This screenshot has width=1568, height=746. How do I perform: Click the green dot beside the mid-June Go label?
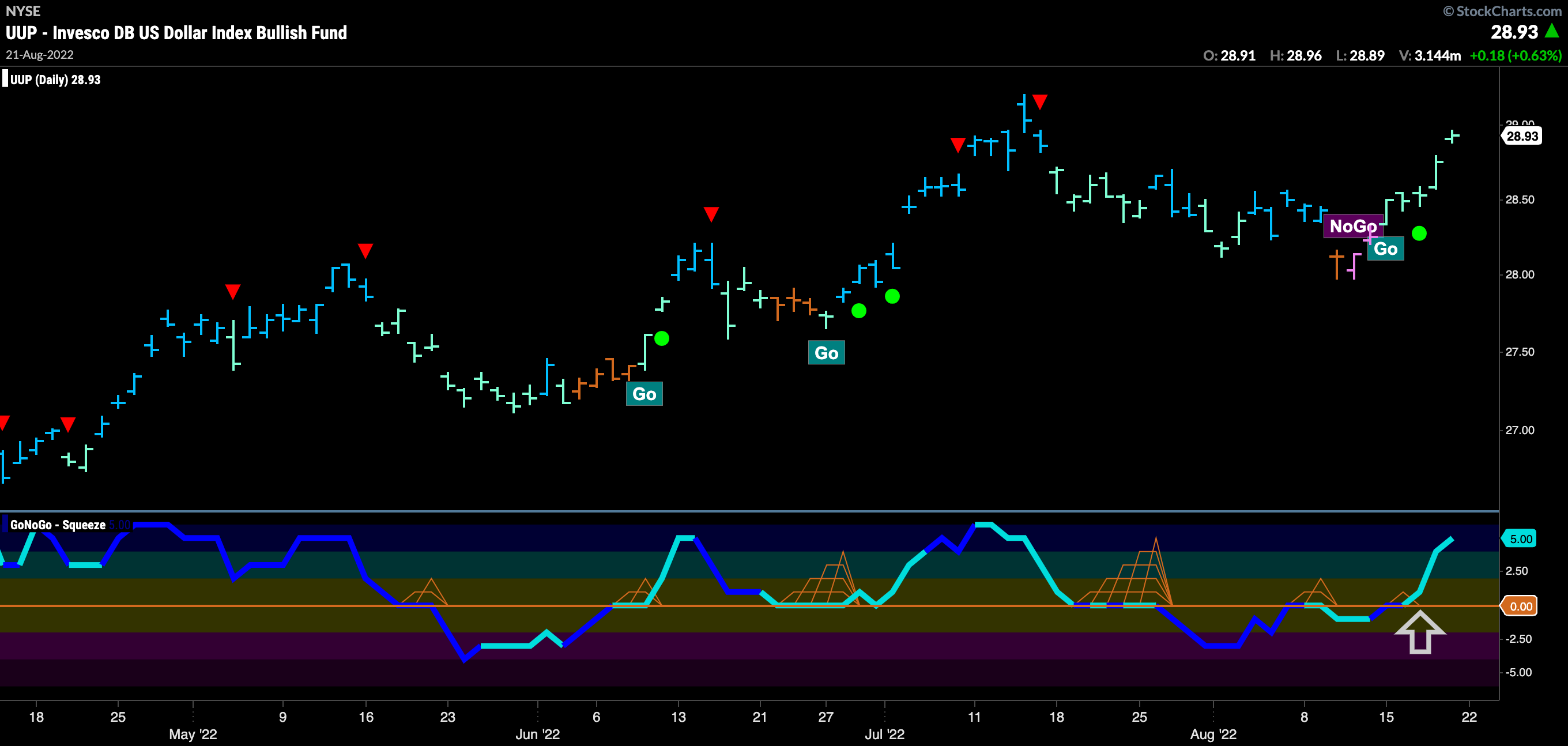(x=662, y=338)
